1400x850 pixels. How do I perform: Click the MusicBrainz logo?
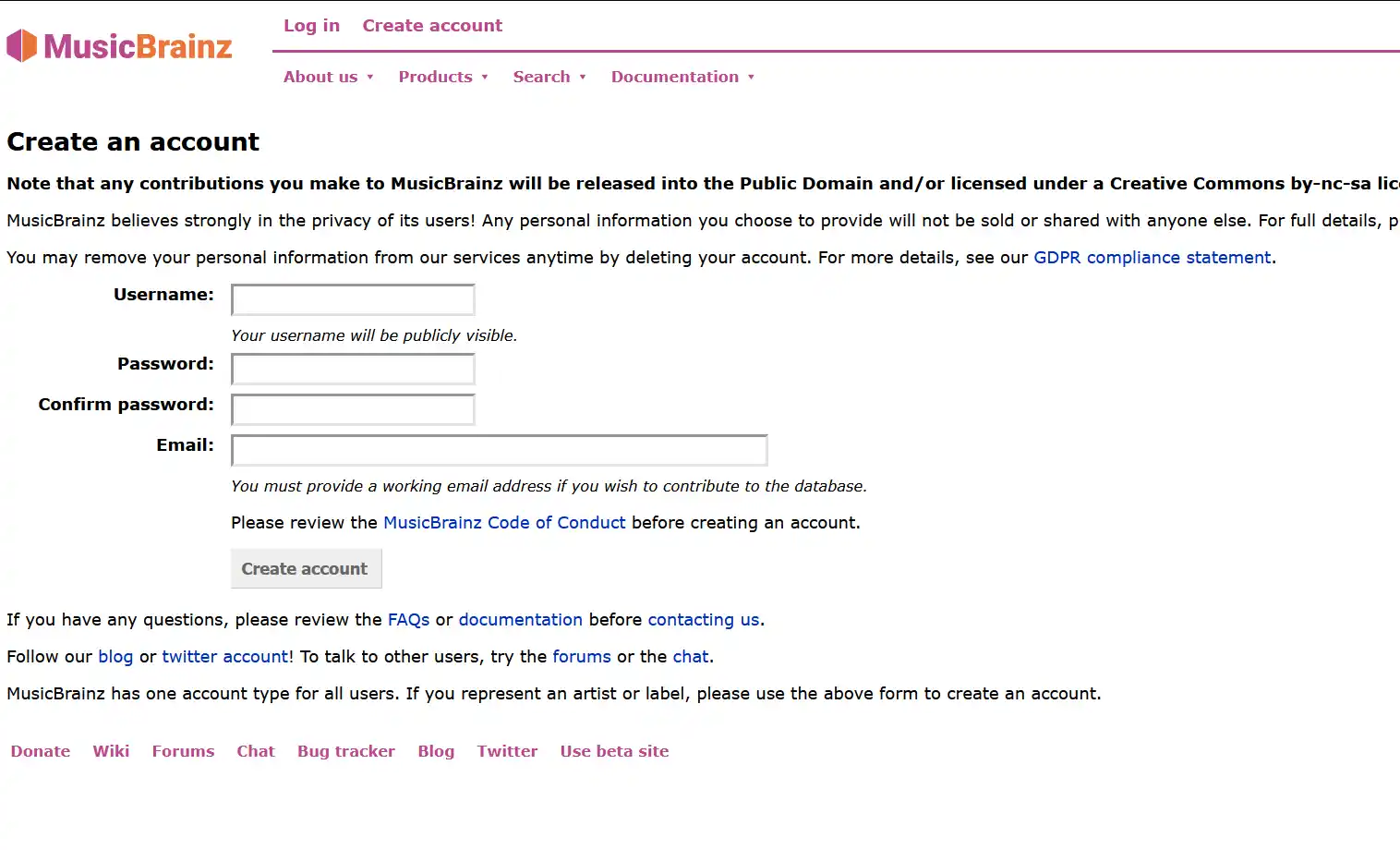[119, 46]
